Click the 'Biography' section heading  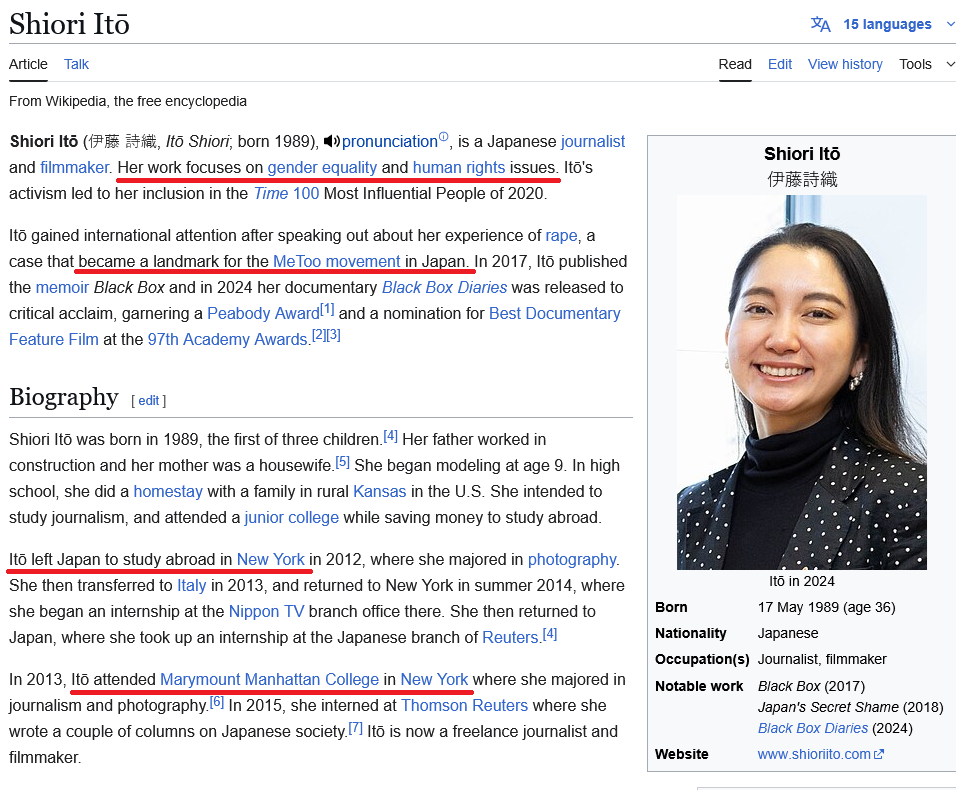click(64, 397)
